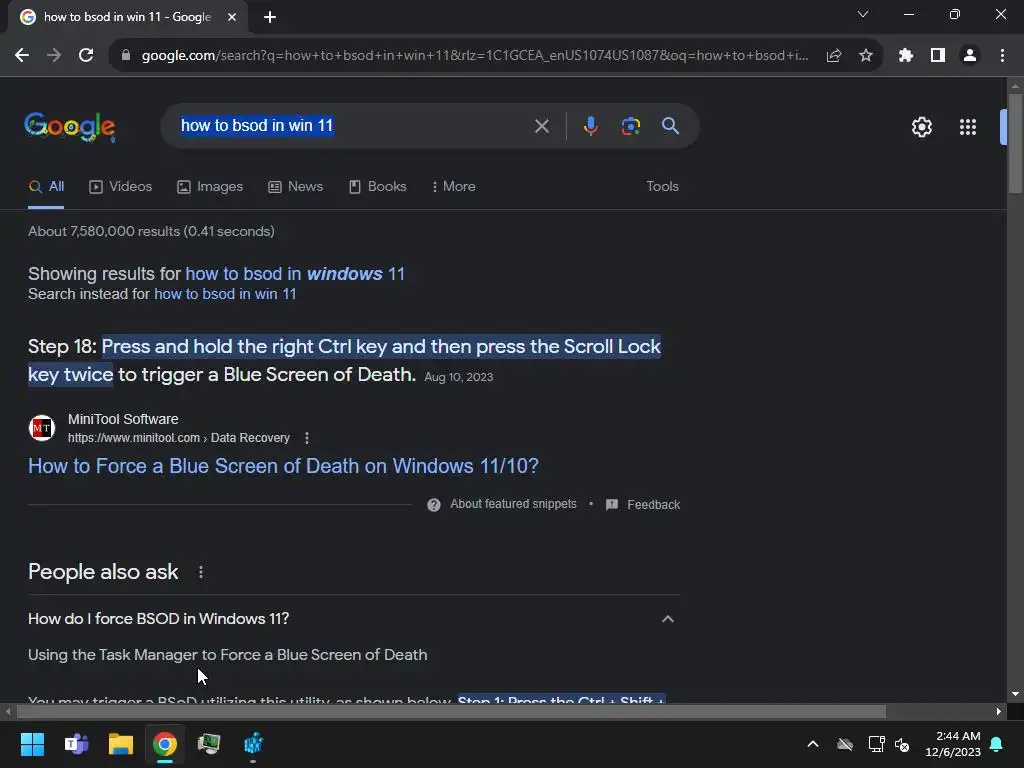Go back to the previous page
The image size is (1024, 768).
22,56
